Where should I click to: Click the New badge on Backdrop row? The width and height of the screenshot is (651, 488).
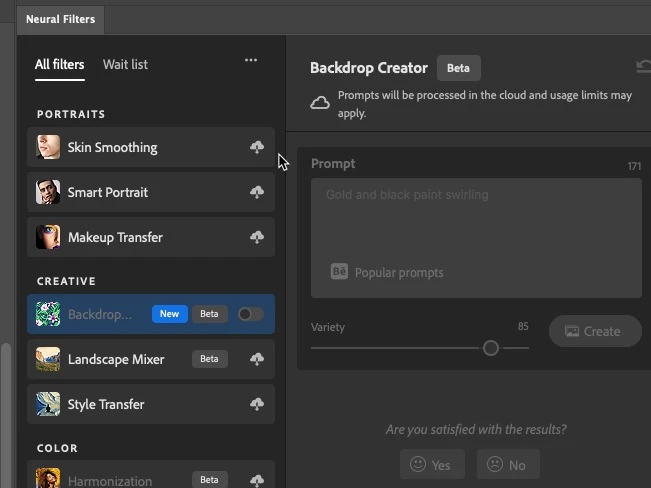click(x=169, y=314)
